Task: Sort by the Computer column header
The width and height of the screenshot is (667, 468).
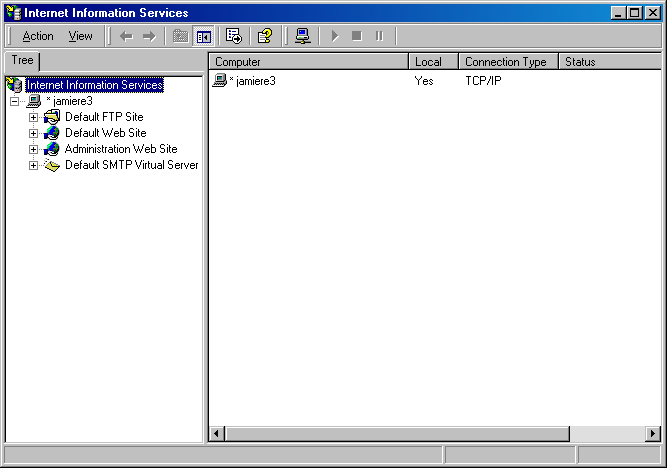Action: click(308, 62)
